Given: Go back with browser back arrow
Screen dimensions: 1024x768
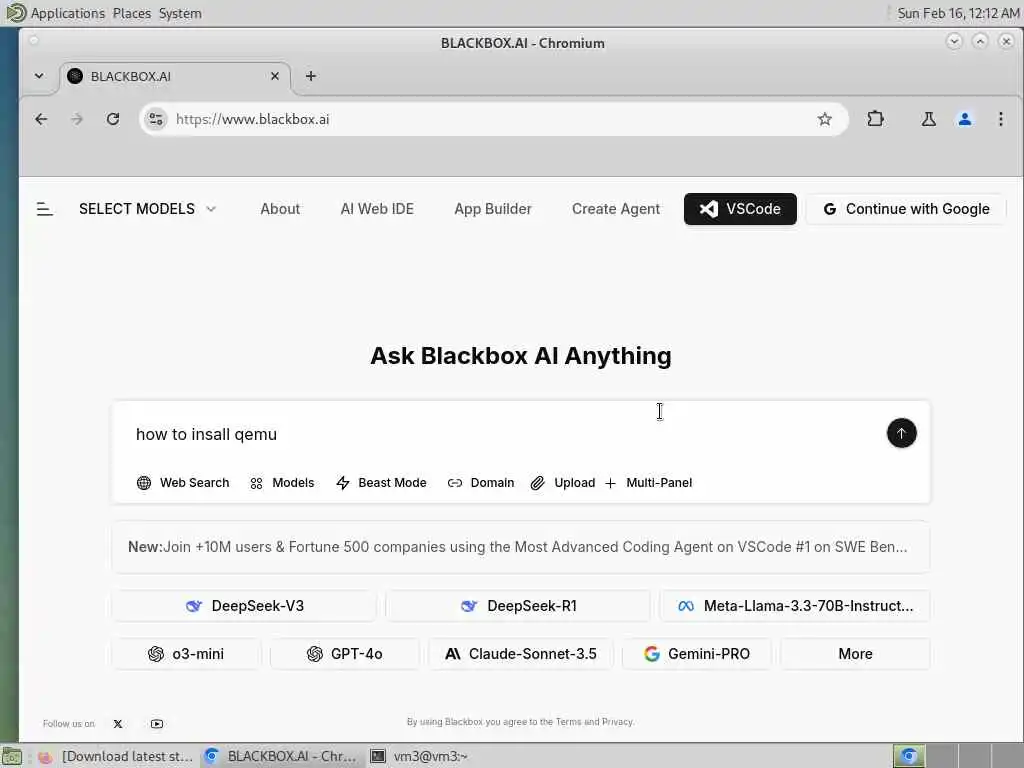Looking at the screenshot, I should (x=41, y=119).
